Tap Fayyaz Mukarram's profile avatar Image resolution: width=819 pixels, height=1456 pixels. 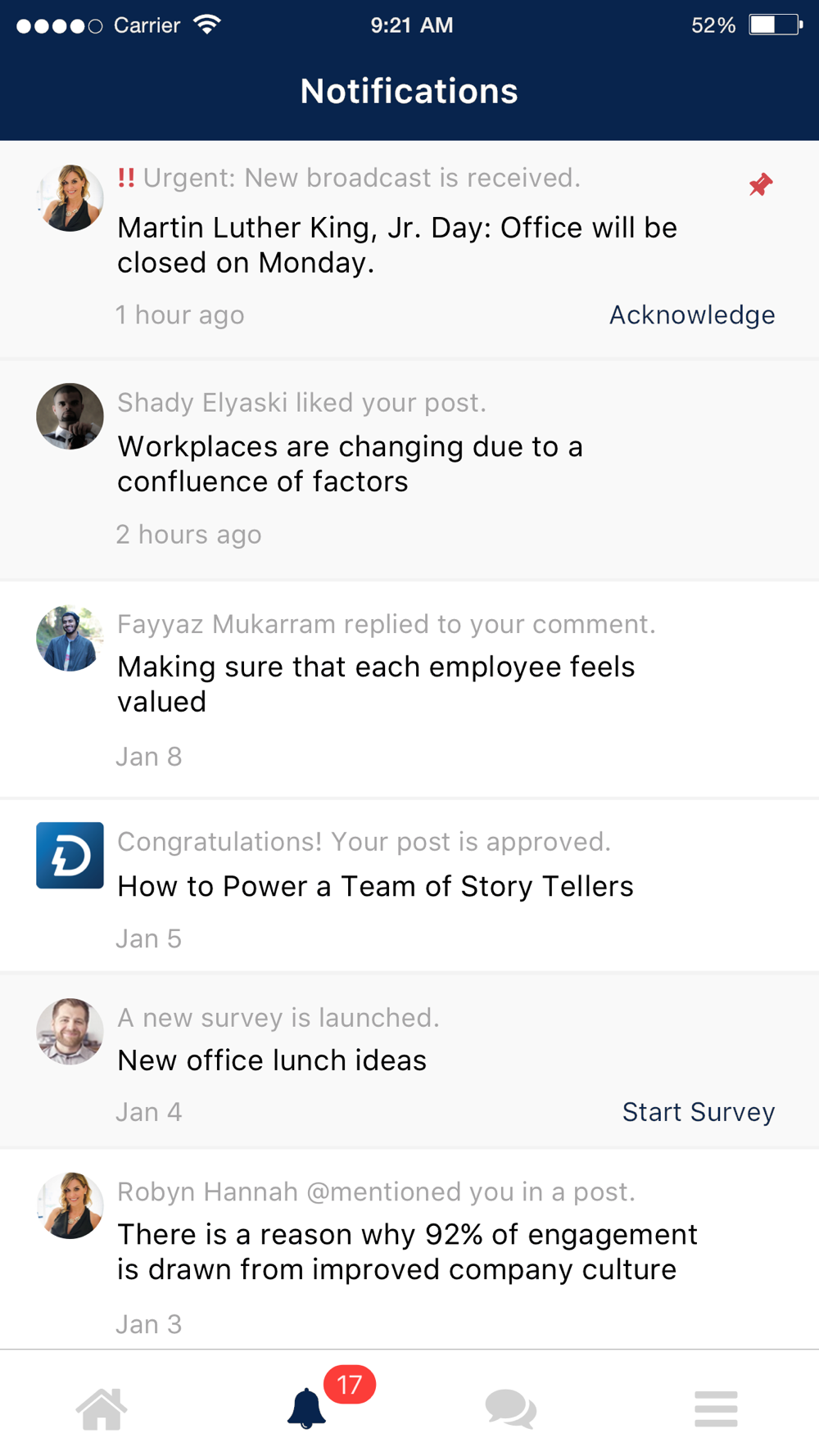coord(70,639)
